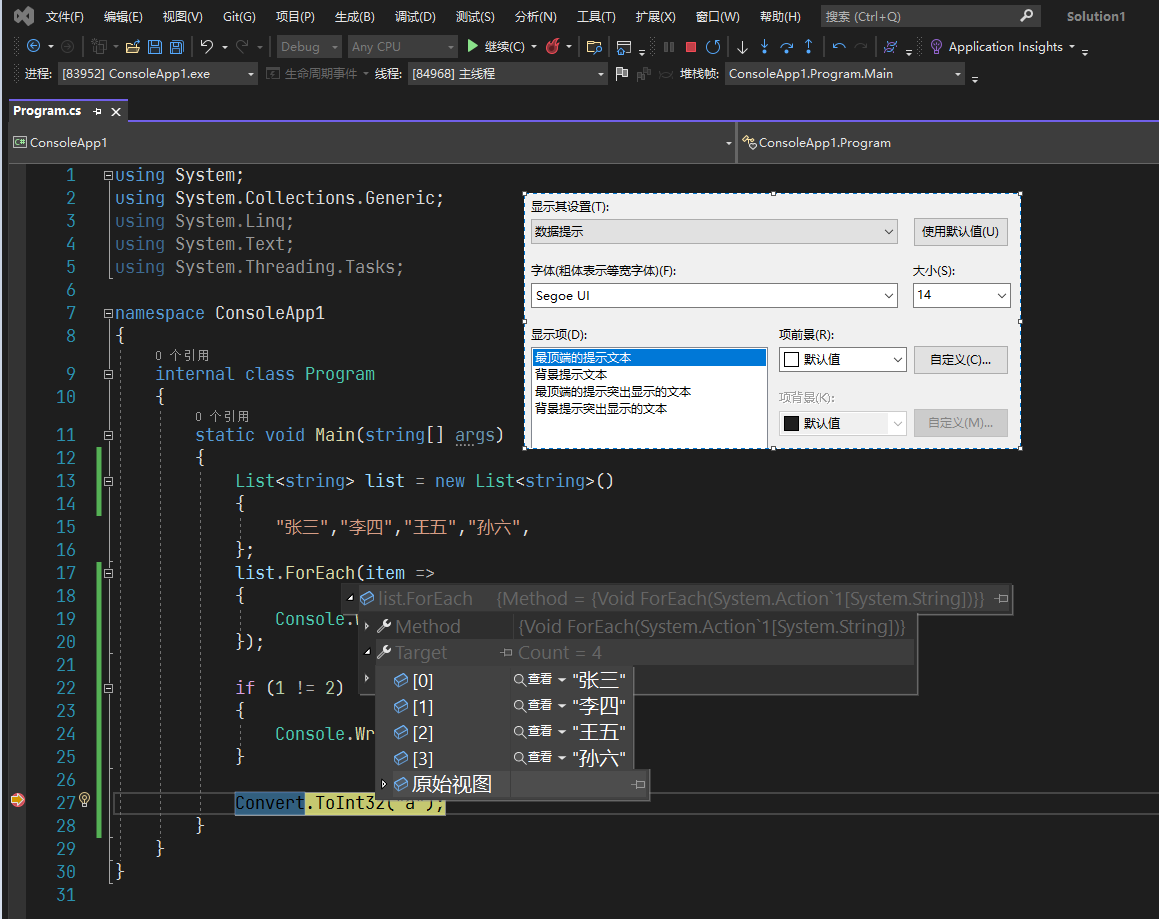Open the font size 14 dropdown
The image size is (1159, 919).
pyautogui.click(x=1002, y=296)
